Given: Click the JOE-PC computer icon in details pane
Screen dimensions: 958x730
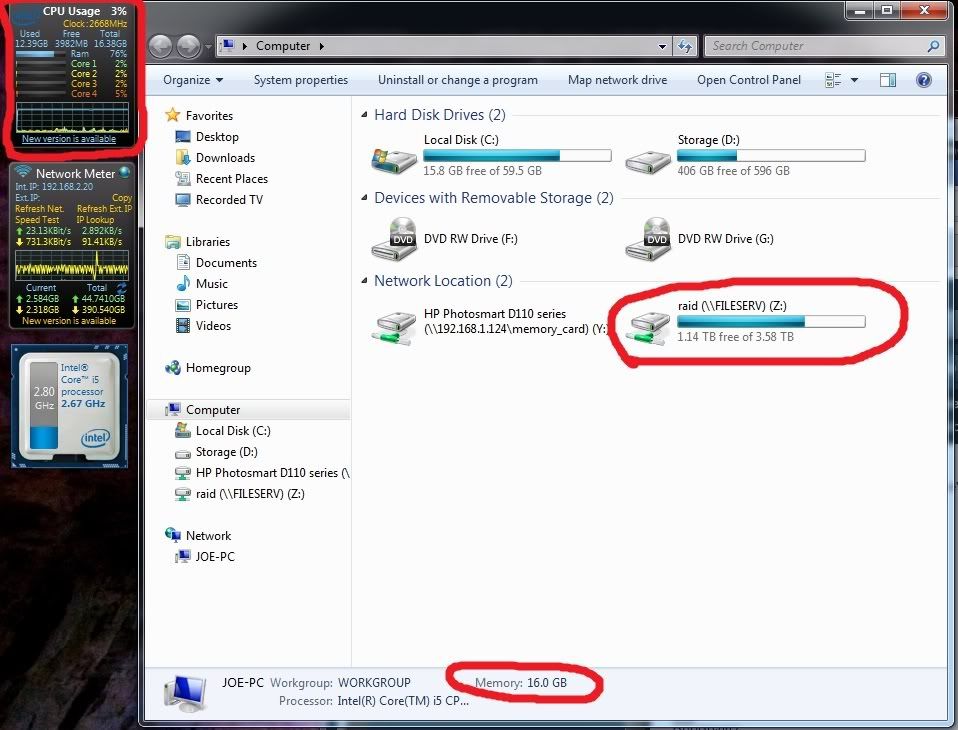Looking at the screenshot, I should click(x=185, y=694).
